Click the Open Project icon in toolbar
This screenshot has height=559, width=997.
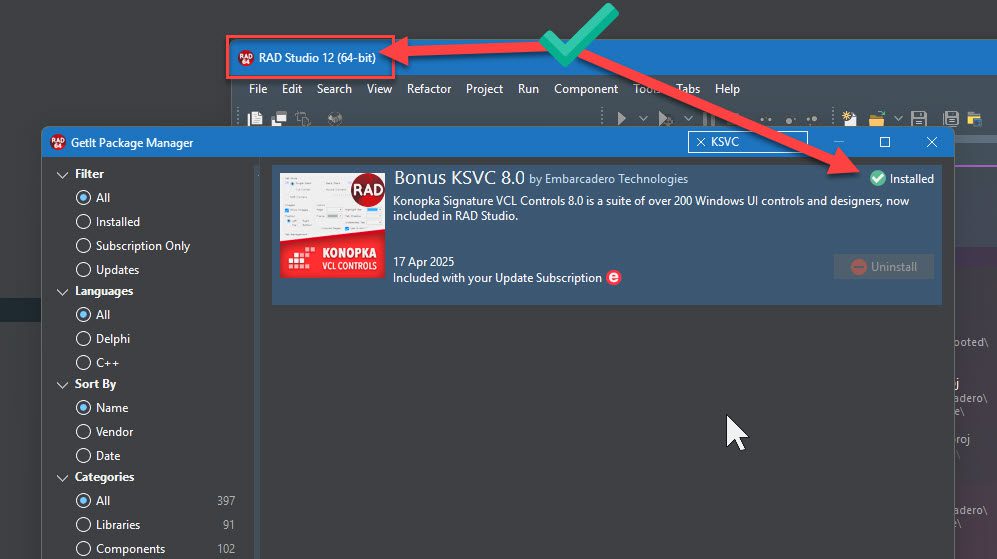[x=974, y=118]
